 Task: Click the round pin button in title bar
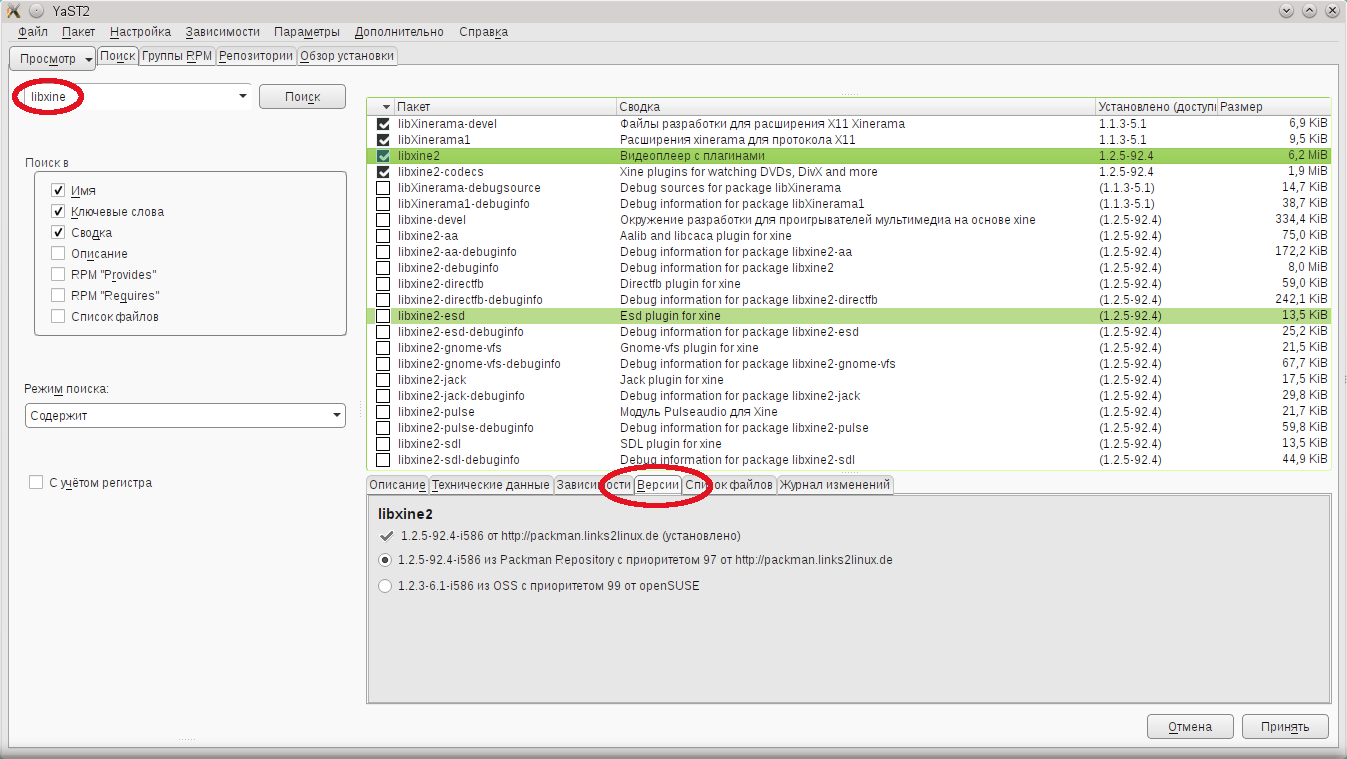coord(37,11)
